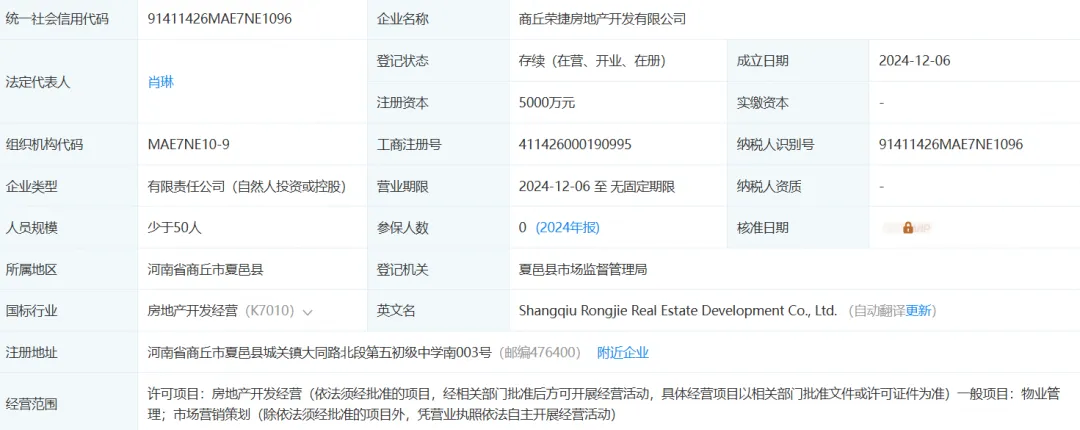
Task: Click the 人员规模 label
Action: click(x=31, y=227)
